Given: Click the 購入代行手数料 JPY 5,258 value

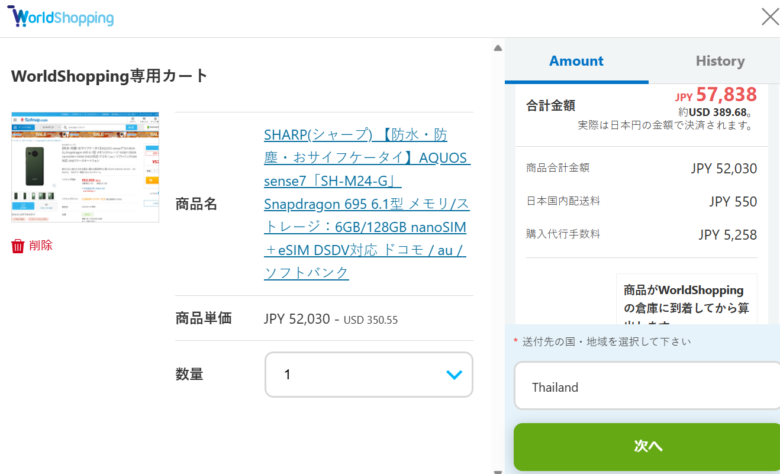Looking at the screenshot, I should pyautogui.click(x=727, y=235).
